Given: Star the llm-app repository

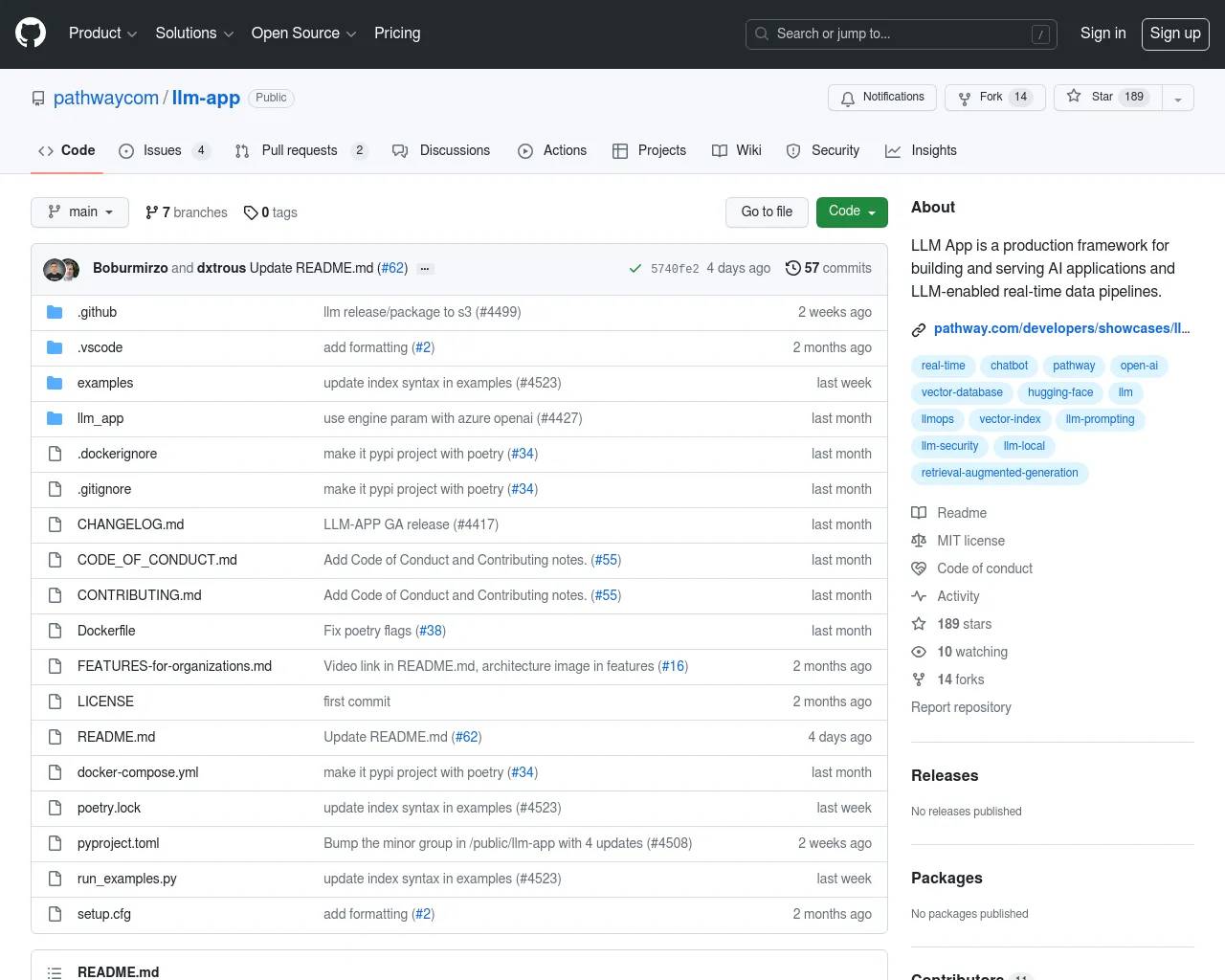Looking at the screenshot, I should [x=1107, y=98].
